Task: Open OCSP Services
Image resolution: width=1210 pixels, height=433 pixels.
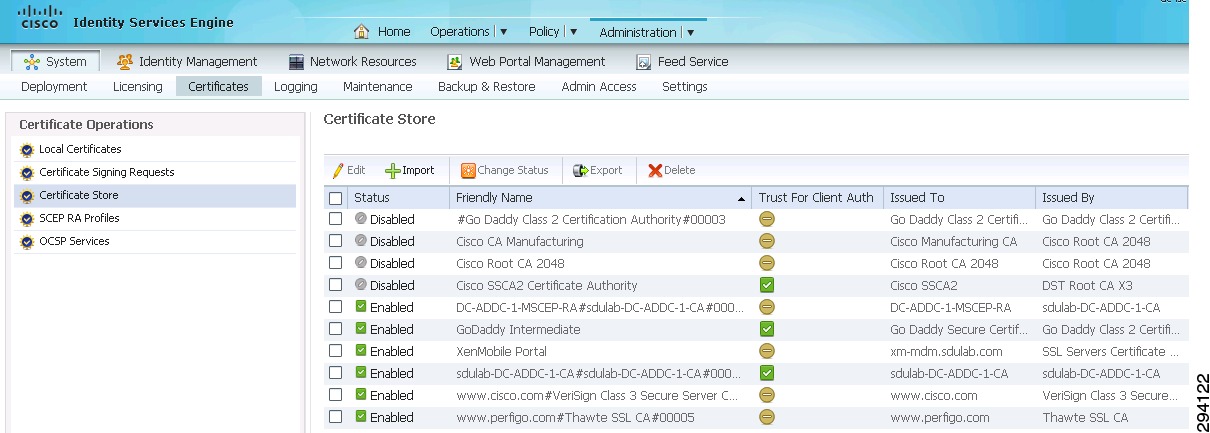Action: coord(74,242)
